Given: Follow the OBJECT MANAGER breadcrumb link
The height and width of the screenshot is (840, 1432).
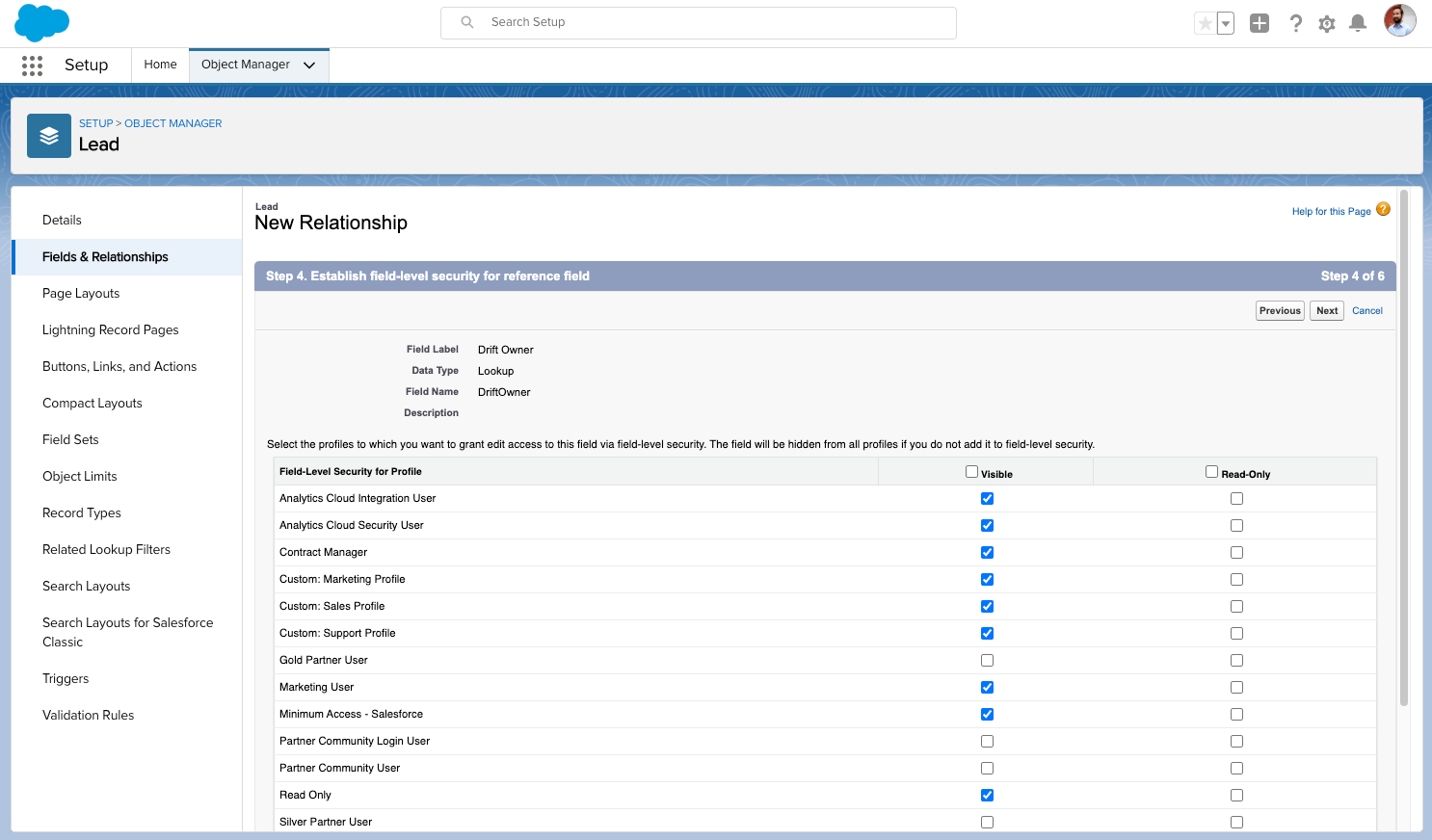Looking at the screenshot, I should (173, 123).
